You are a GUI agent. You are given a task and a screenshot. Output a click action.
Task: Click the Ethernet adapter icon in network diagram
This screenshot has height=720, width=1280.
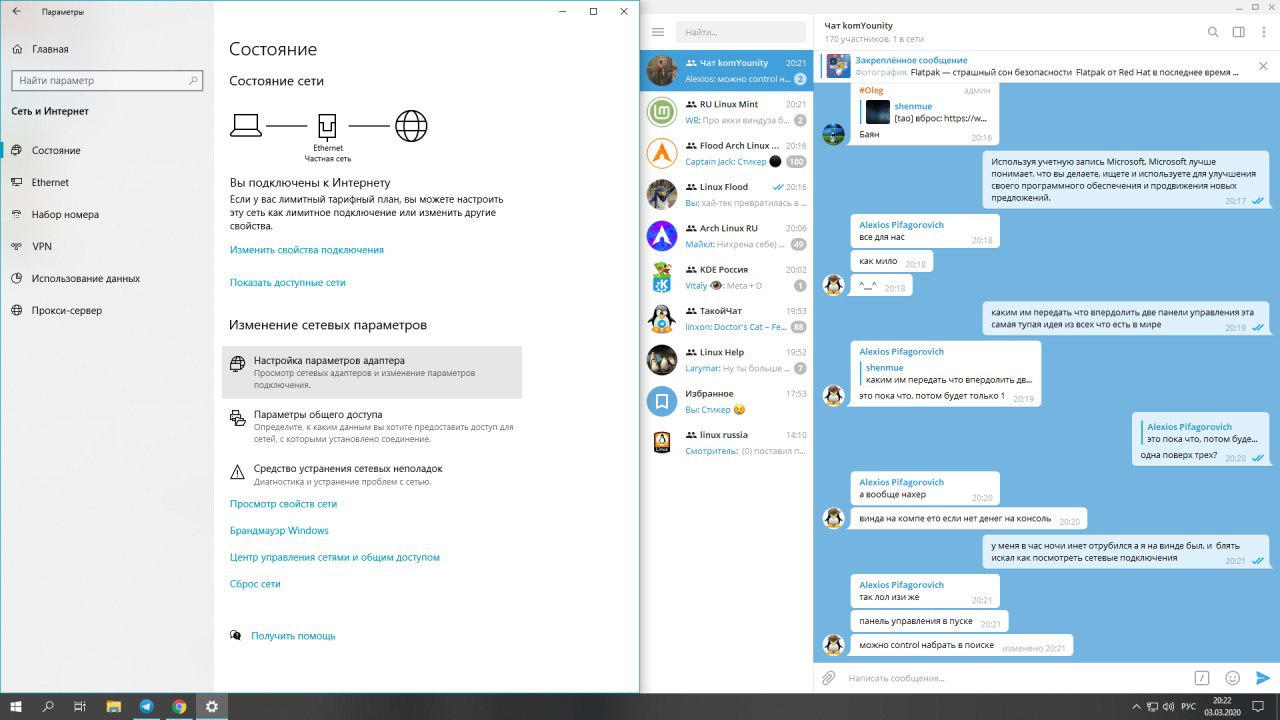click(x=327, y=126)
